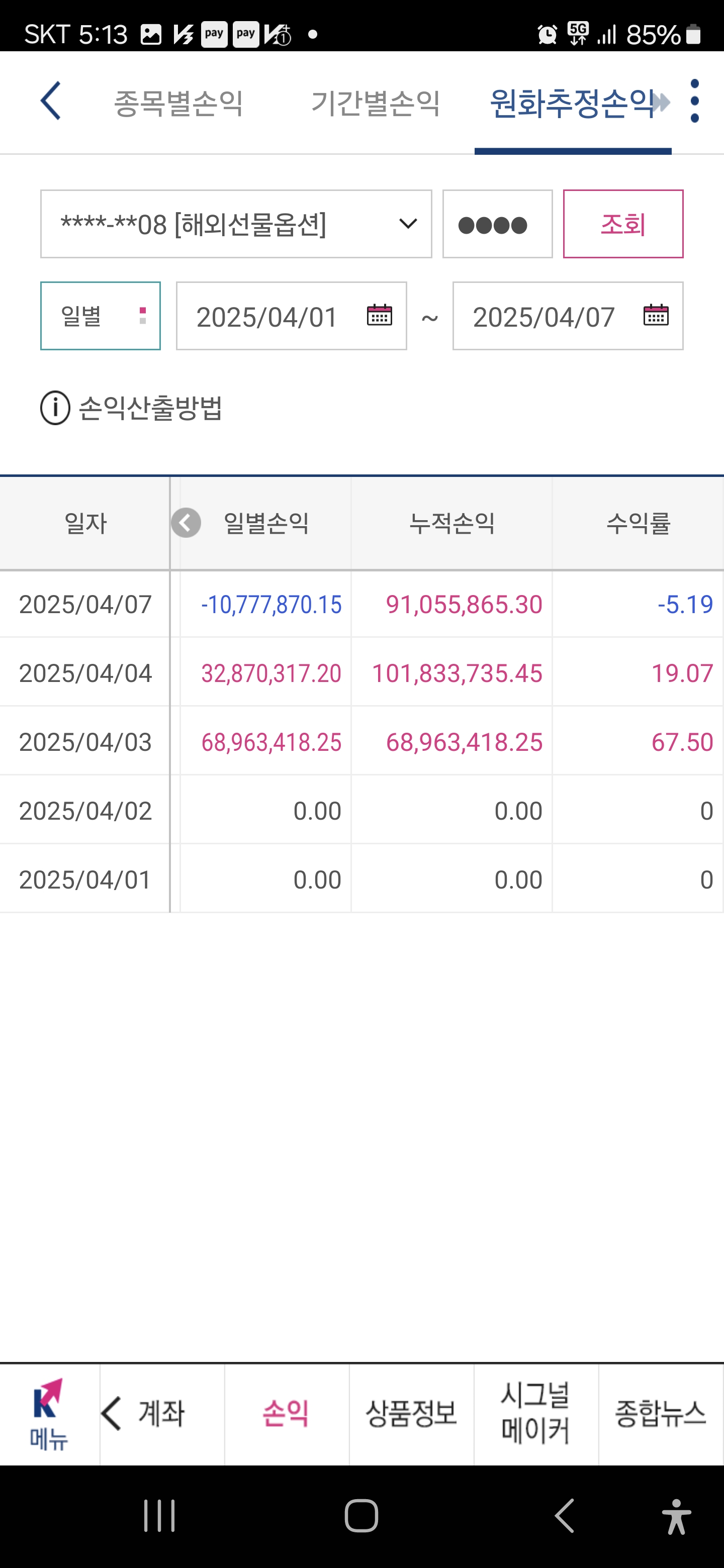The image size is (724, 1568).
Task: Focus the account password field
Action: click(497, 224)
